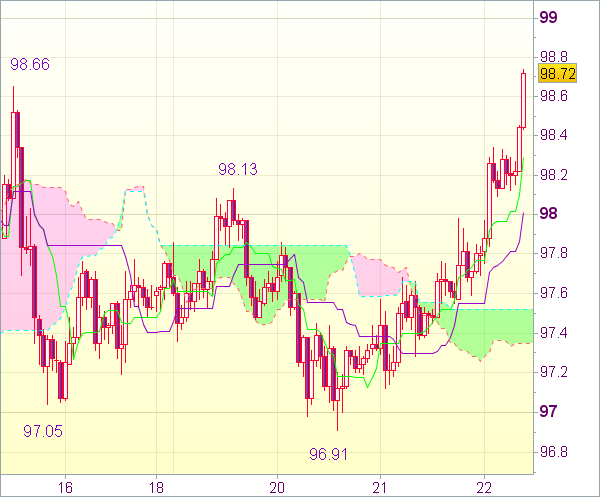Click the 98.4 price axis label

553,135
